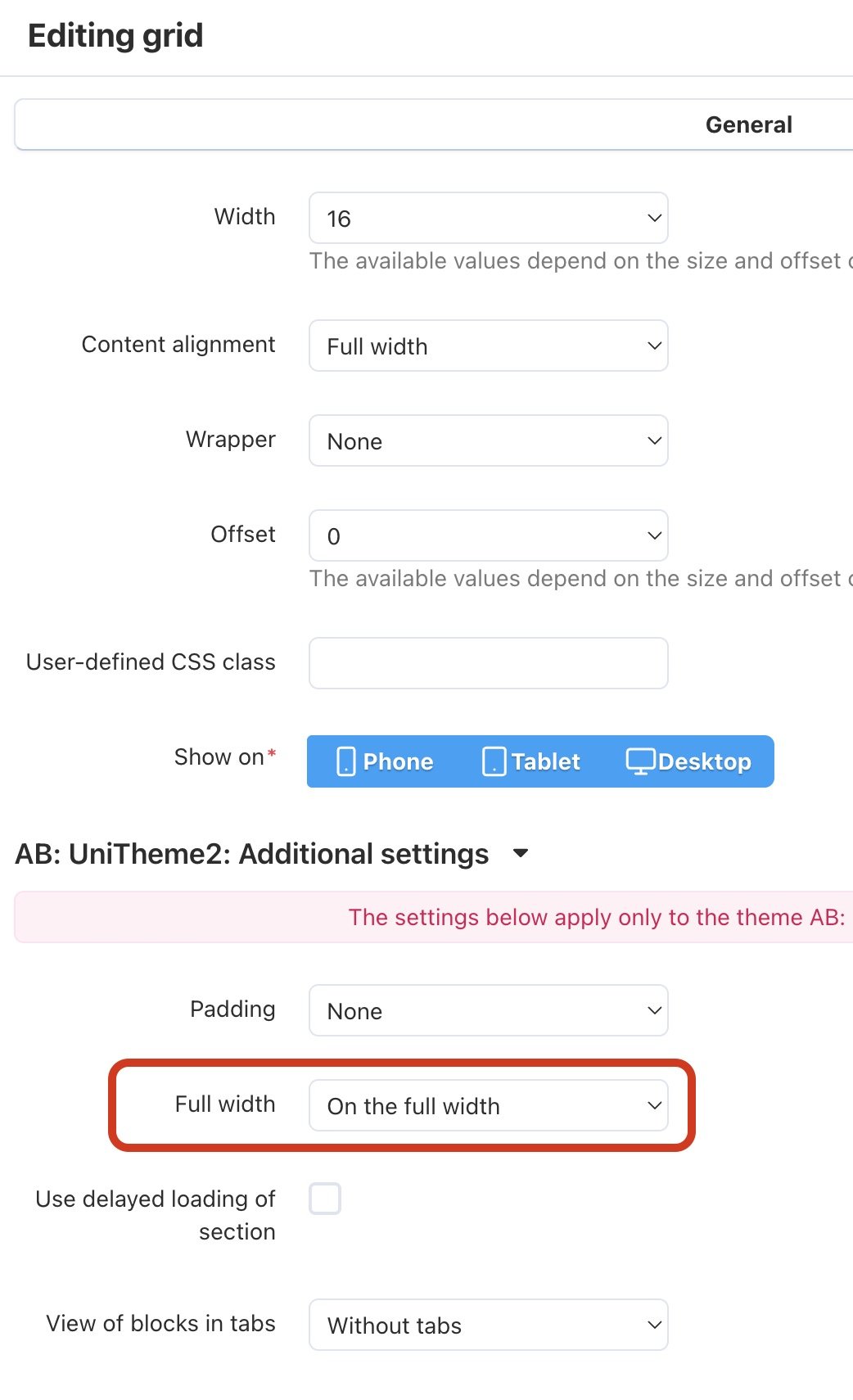Open the Width dropdown
853x1400 pixels.
pyautogui.click(x=488, y=218)
